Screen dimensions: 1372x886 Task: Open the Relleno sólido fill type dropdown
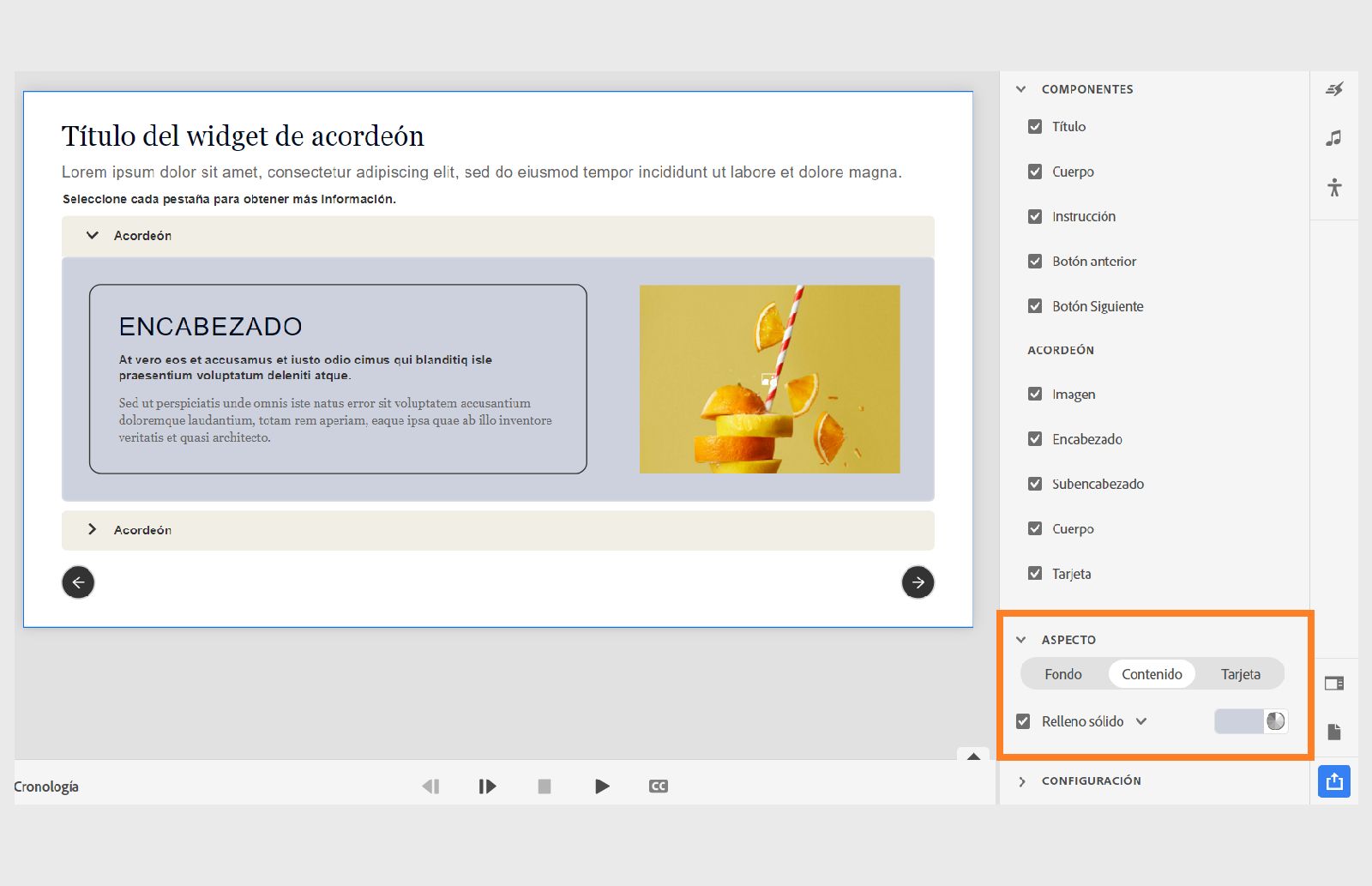(x=1141, y=721)
